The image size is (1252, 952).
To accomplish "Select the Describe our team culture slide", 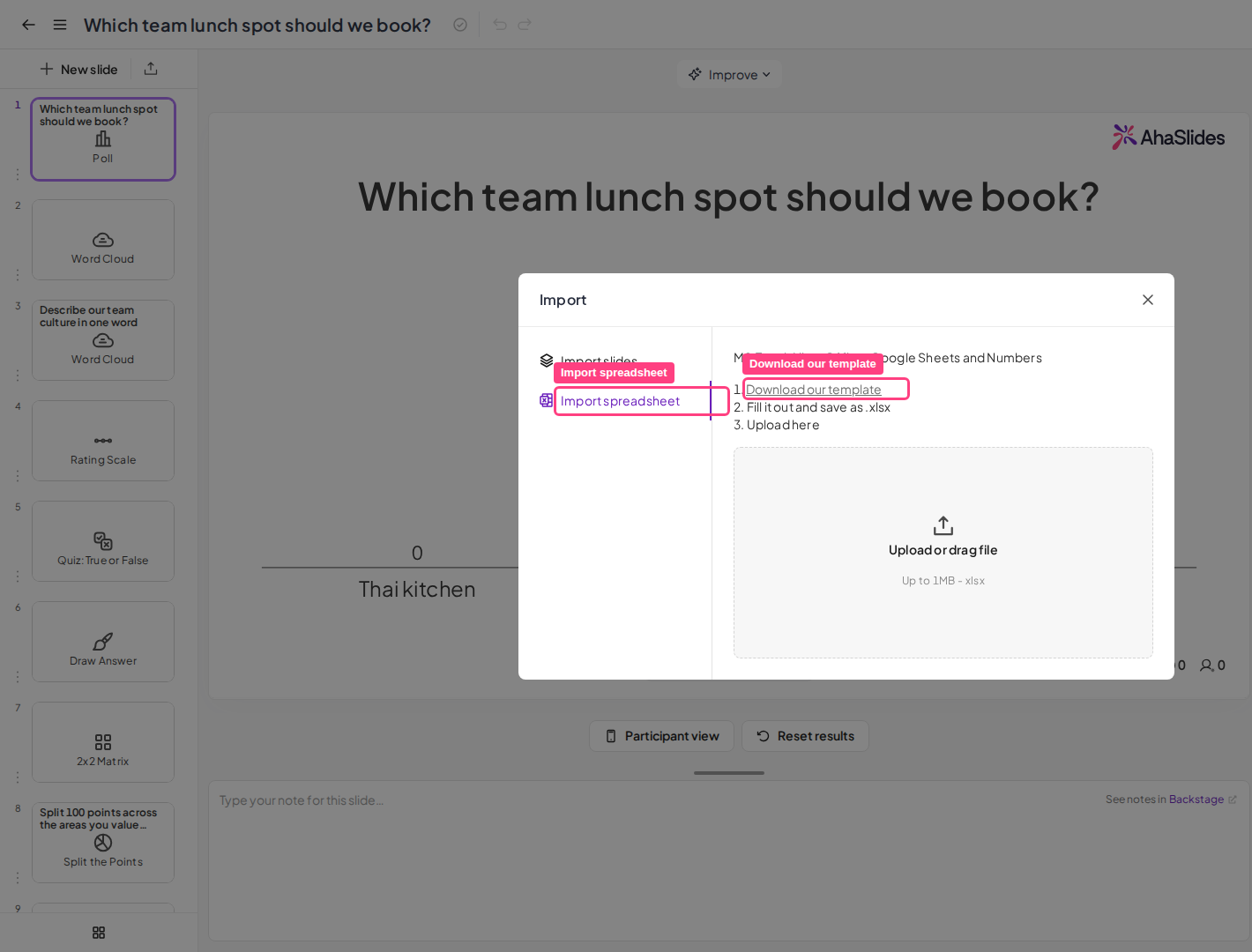I will [x=103, y=340].
